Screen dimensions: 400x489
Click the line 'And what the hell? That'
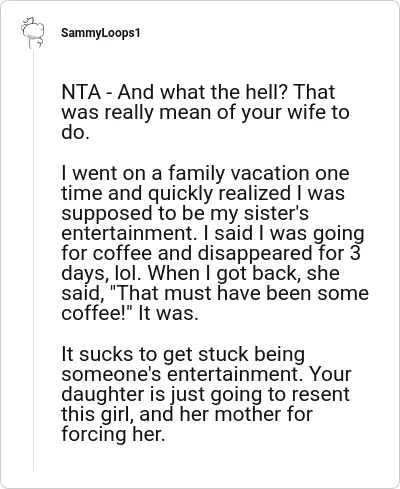[226, 92]
